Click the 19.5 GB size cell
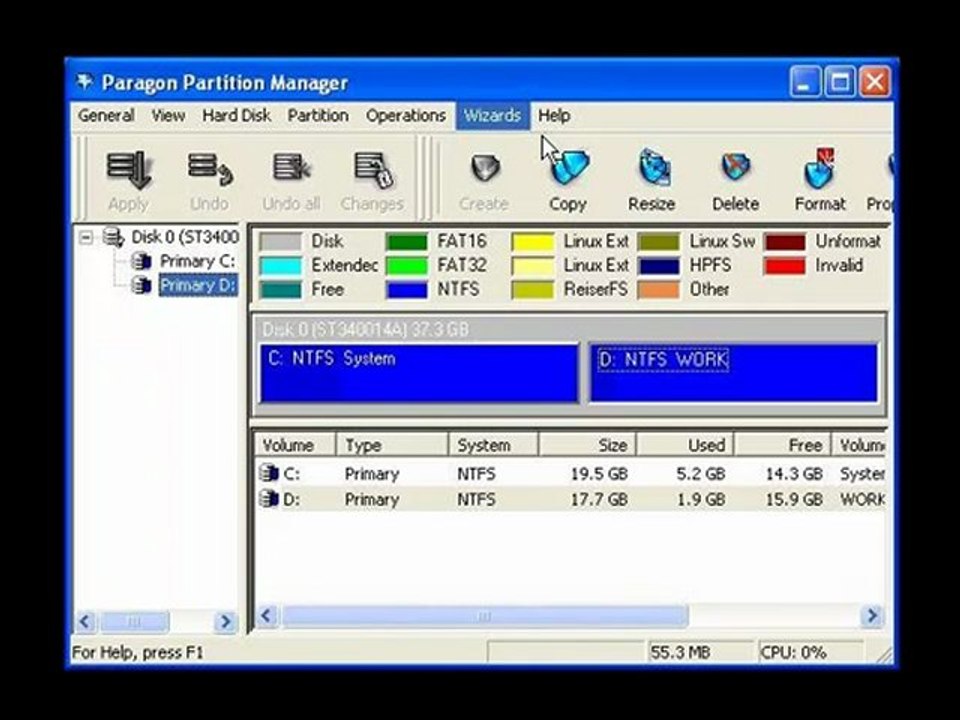The width and height of the screenshot is (960, 720). (x=599, y=474)
